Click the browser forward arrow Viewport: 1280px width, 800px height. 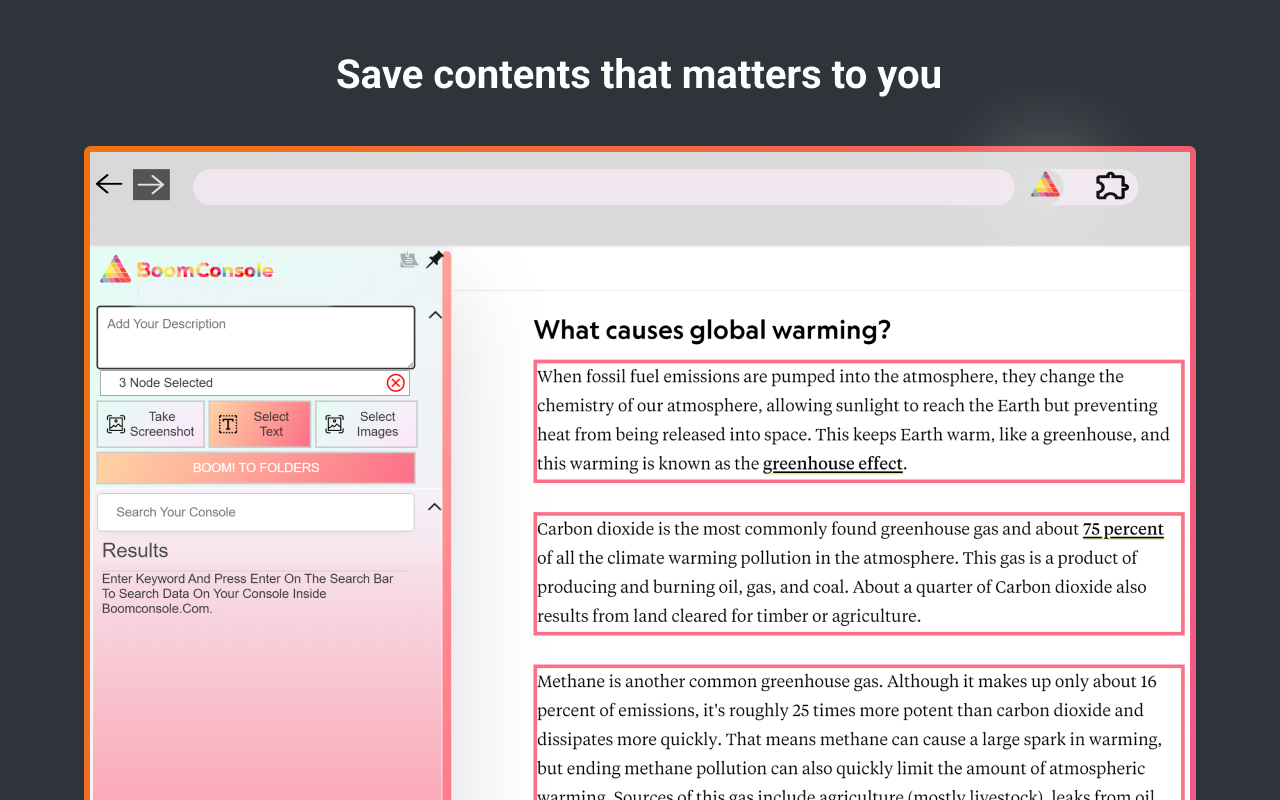pos(151,184)
